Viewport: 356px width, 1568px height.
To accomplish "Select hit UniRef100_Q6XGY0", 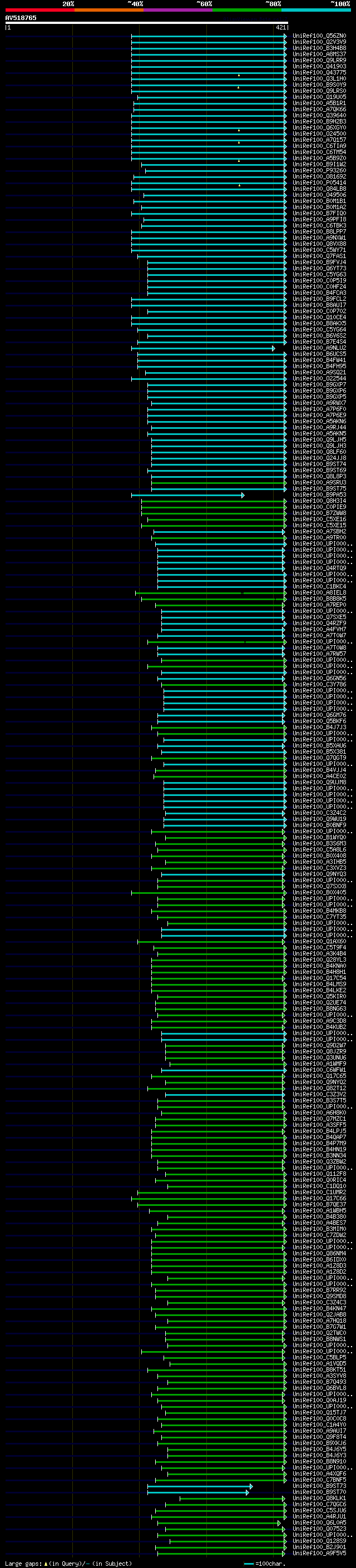I will [x=319, y=128].
